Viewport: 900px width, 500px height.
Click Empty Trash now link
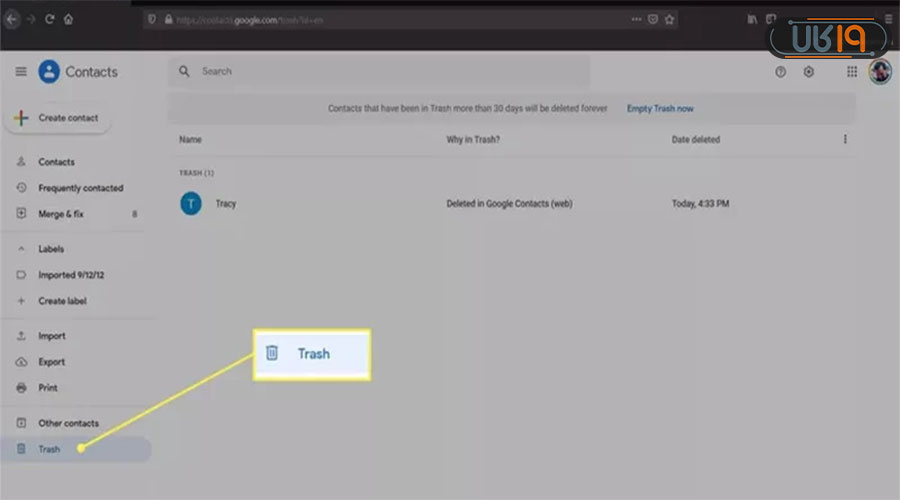click(x=660, y=108)
